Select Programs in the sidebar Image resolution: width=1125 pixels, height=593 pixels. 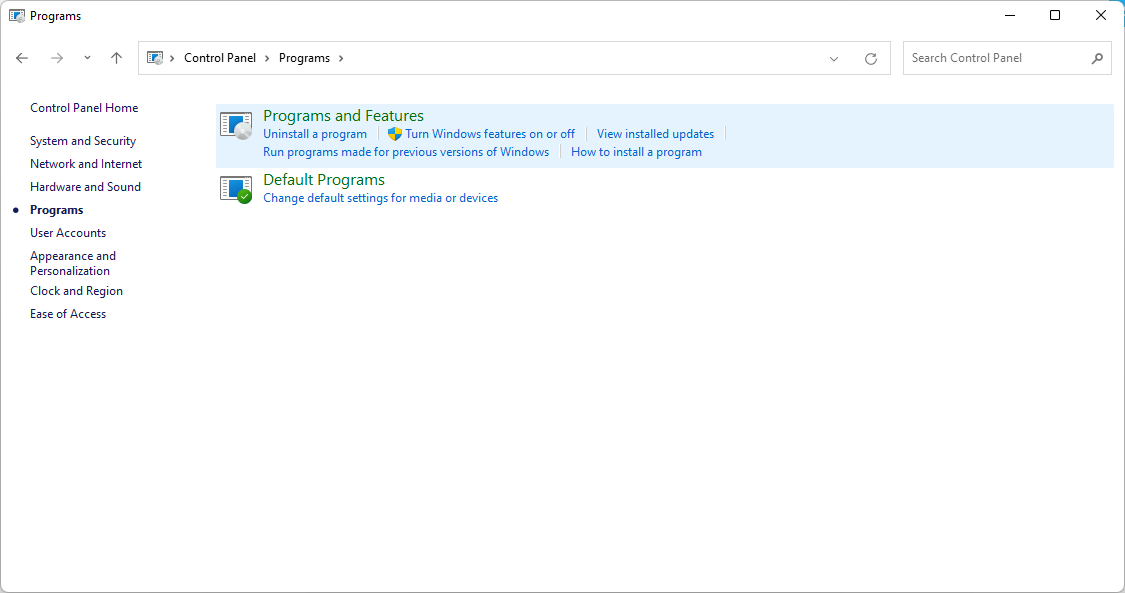point(57,210)
